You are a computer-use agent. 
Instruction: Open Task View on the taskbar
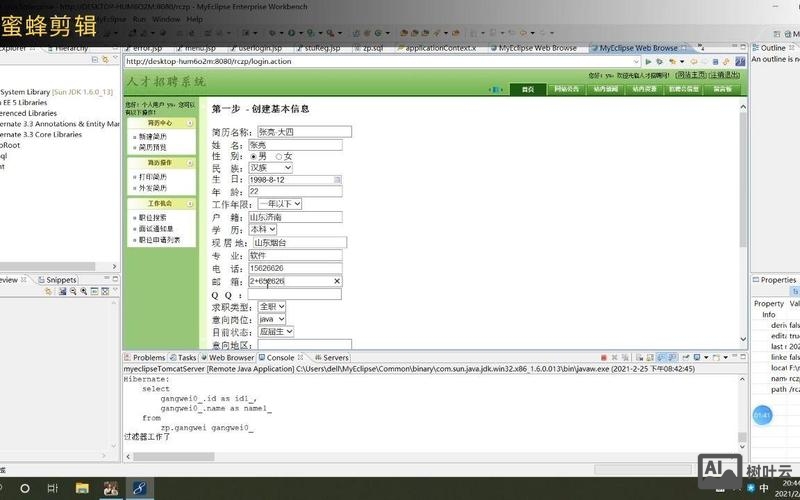coord(53,488)
